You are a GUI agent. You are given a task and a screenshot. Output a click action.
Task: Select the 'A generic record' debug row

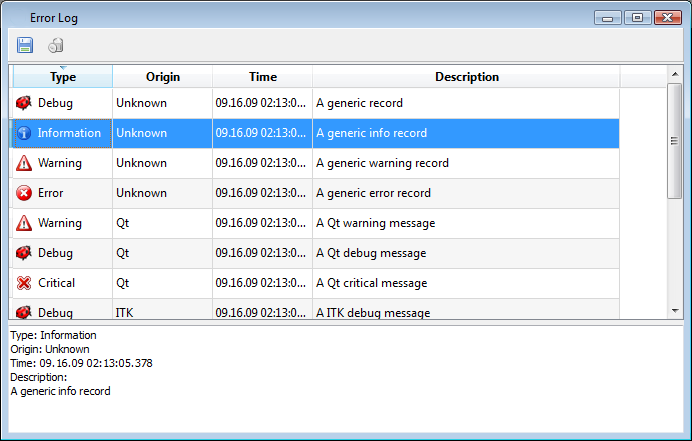pyautogui.click(x=359, y=103)
